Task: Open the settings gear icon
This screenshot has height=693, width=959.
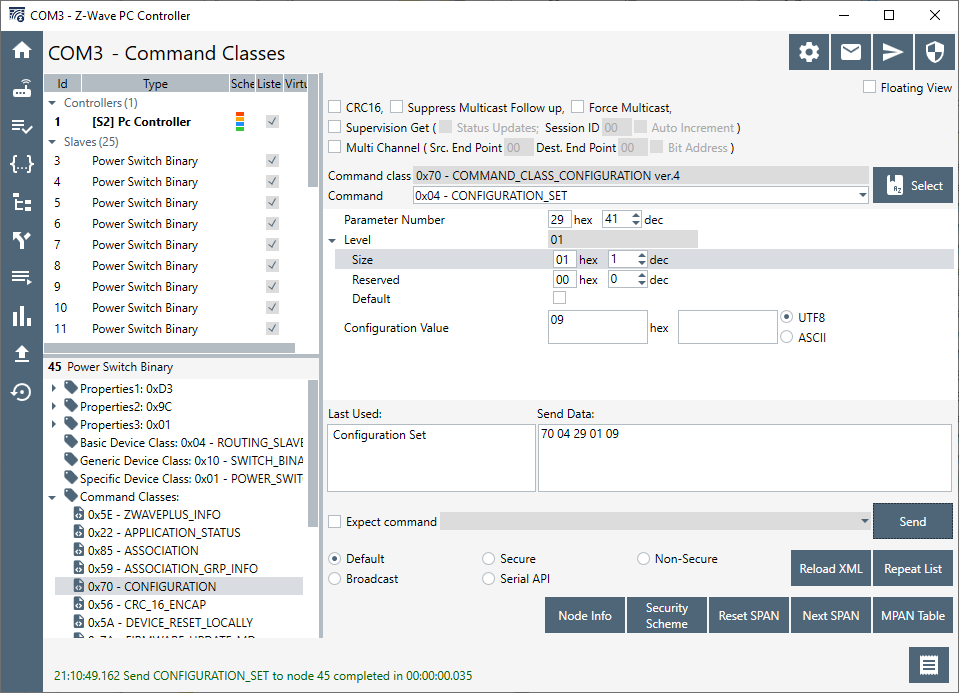Action: [809, 53]
